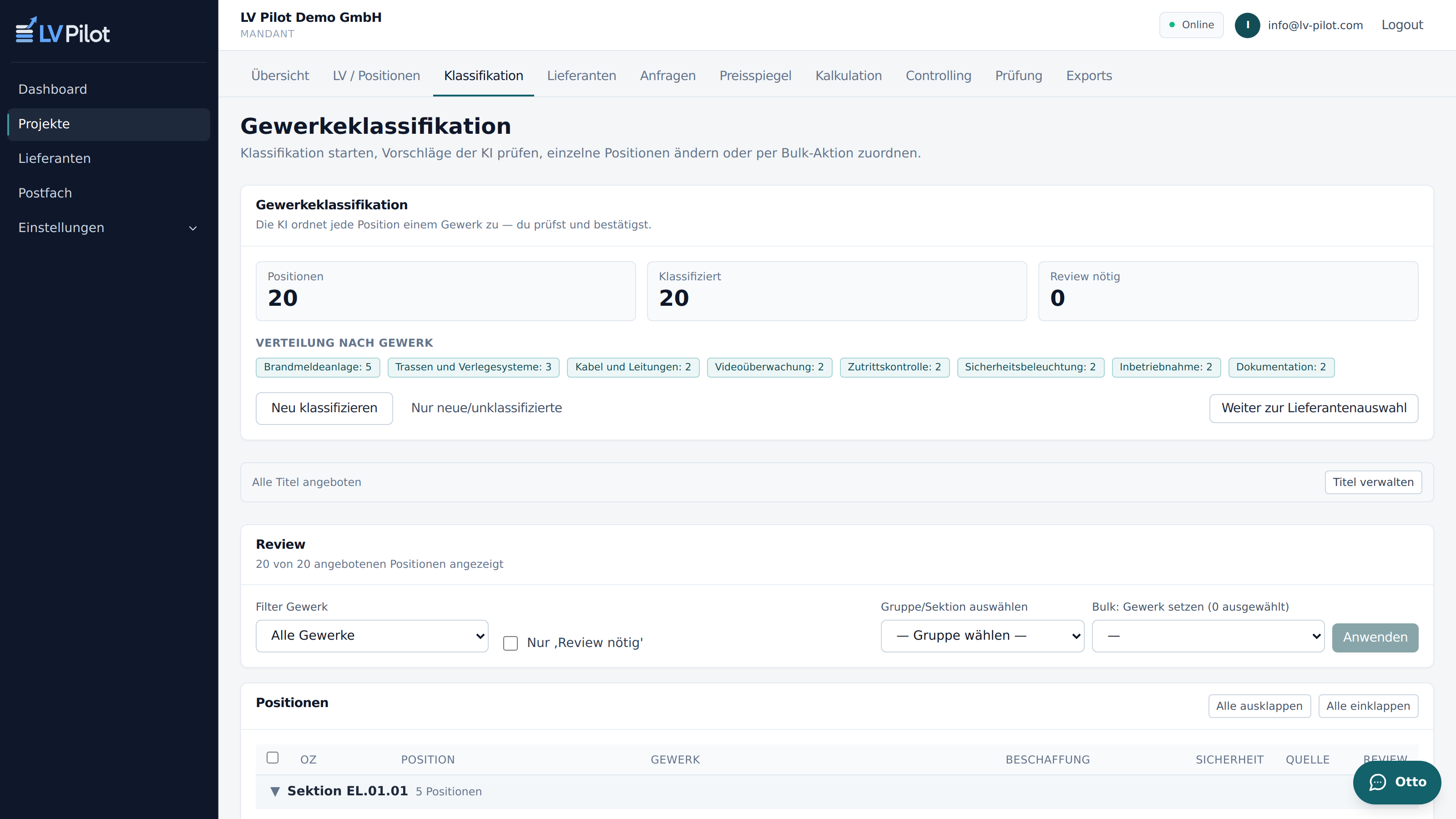This screenshot has width=1456, height=819.
Task: Click the Sicherheitsbeleuchtung: 2 chip
Action: pos(1031,367)
